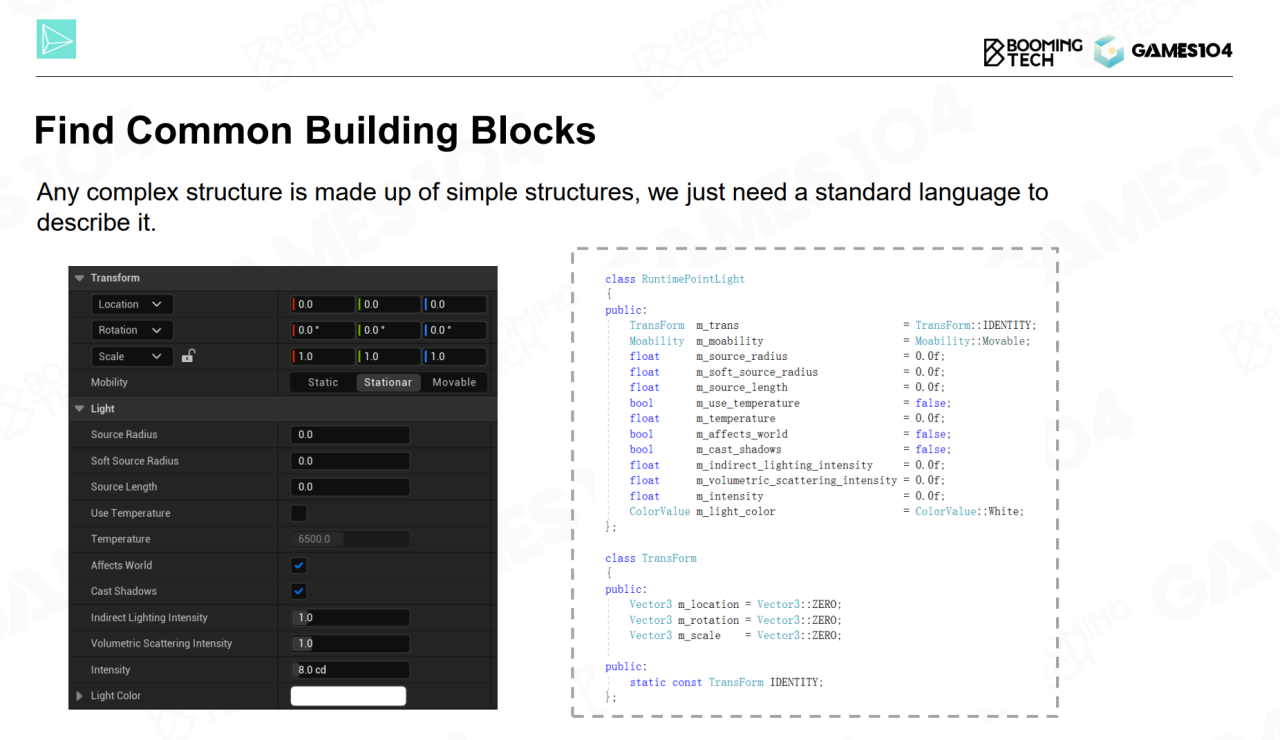Click the Source Radius value field
The width and height of the screenshot is (1280, 740).
click(x=350, y=435)
